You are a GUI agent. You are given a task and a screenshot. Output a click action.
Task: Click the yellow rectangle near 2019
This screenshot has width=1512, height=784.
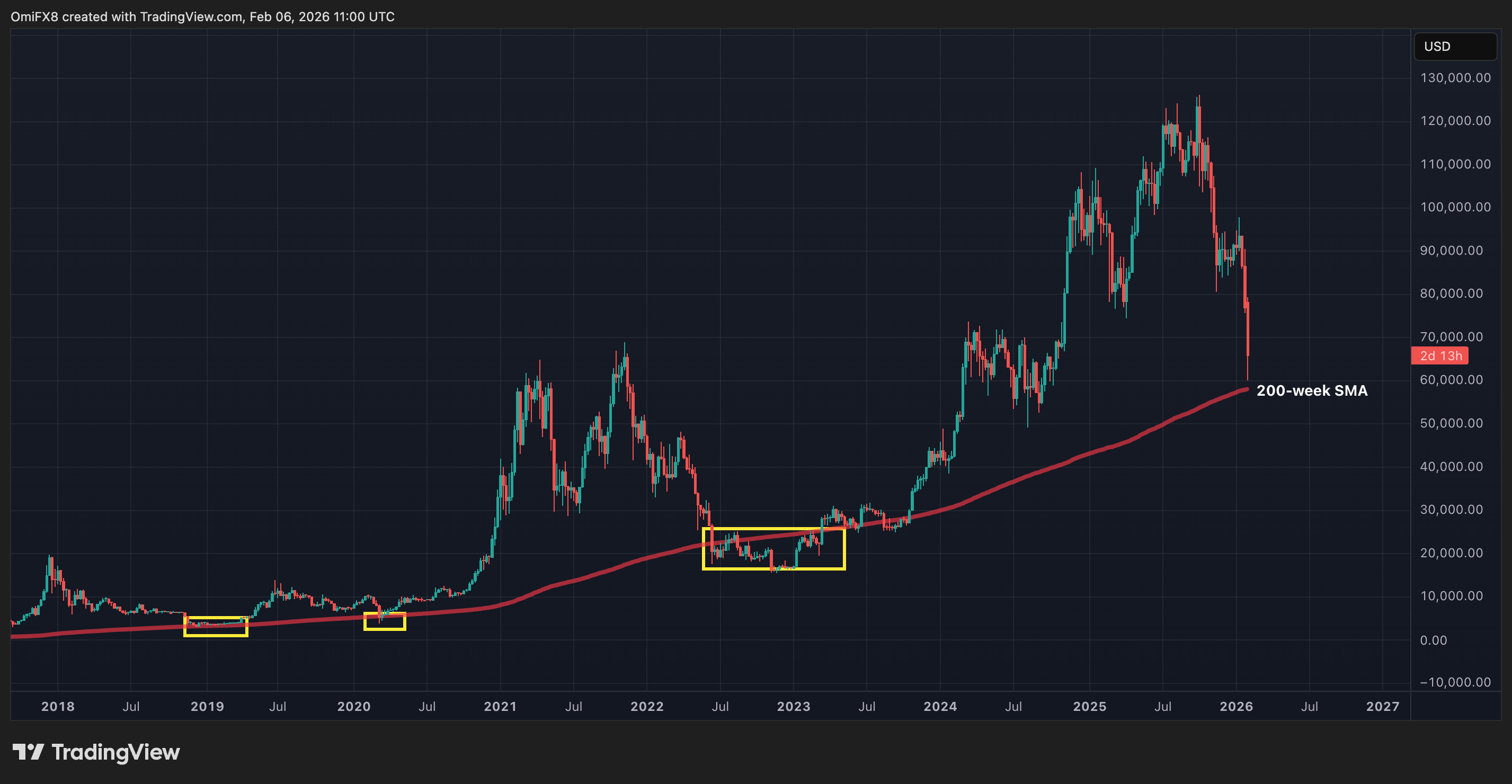coord(216,626)
